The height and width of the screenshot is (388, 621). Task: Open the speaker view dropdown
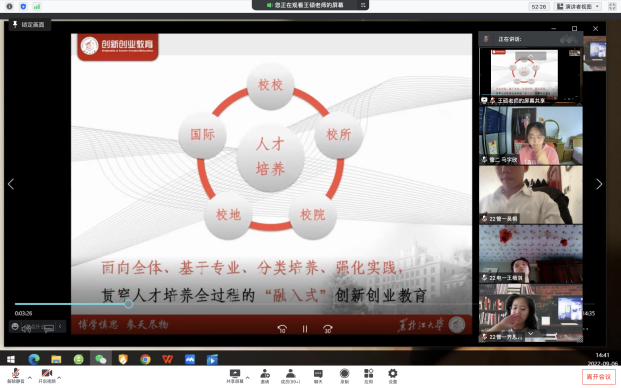click(x=579, y=6)
